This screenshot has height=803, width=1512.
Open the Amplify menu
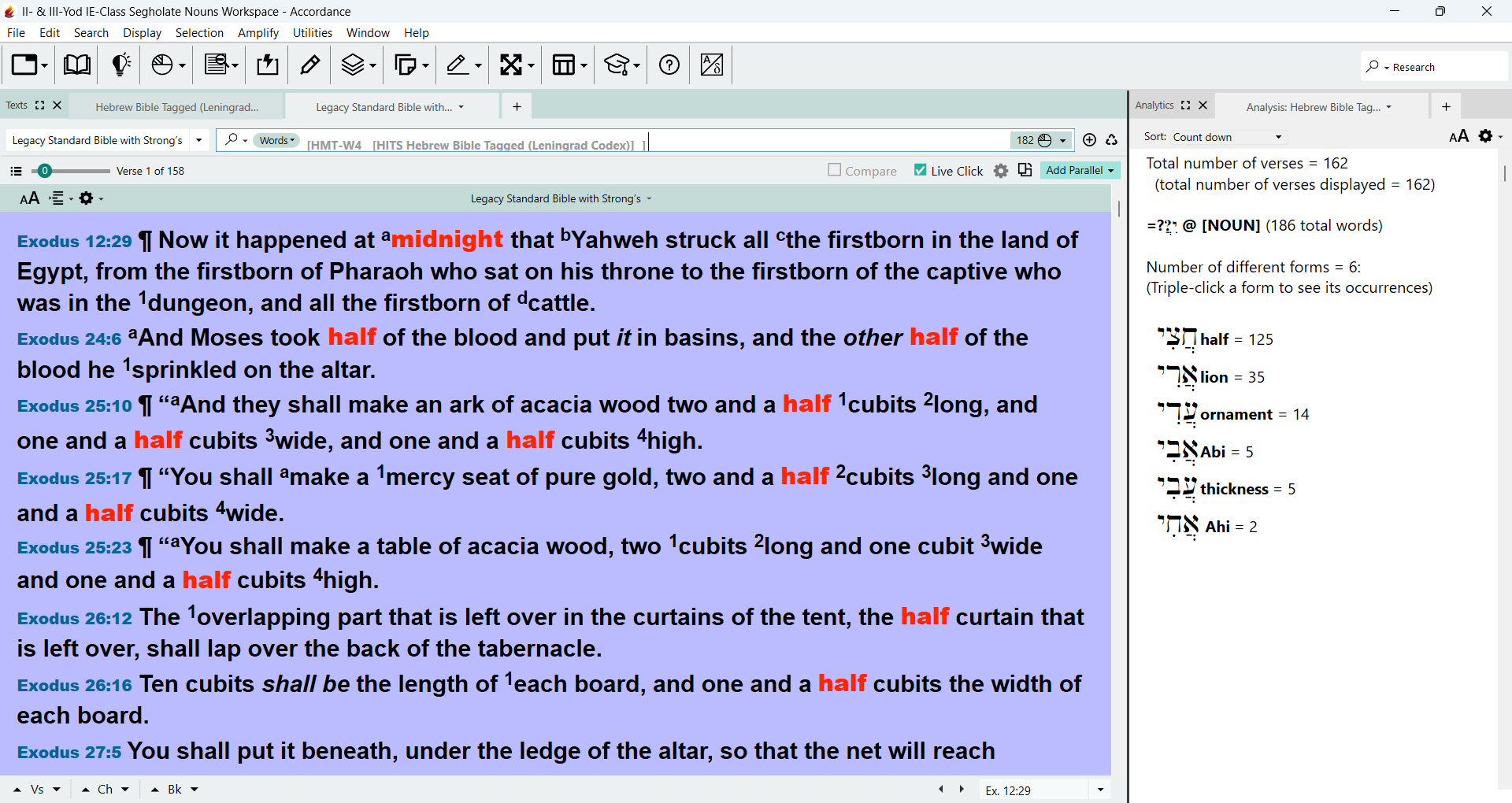[x=258, y=33]
